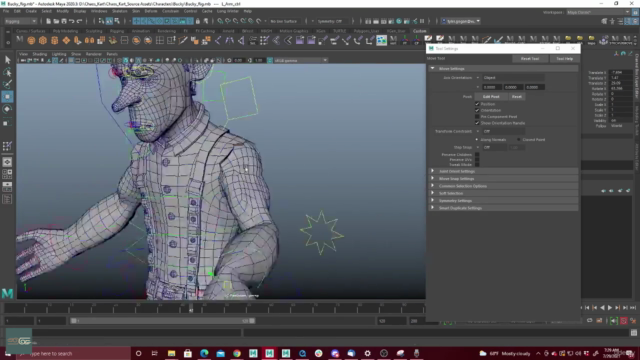
Task: Click the red Auto Keyframe toggle icon
Action: 624,321
